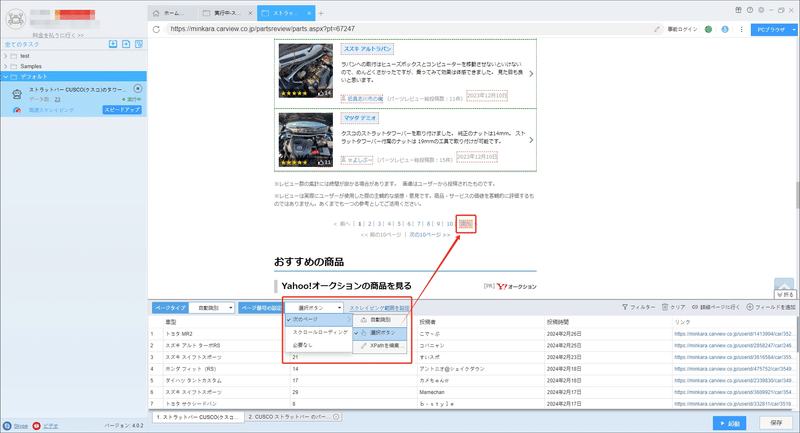Click the scroll-to-top arrow button
The width and height of the screenshot is (800, 433).
pos(784,284)
